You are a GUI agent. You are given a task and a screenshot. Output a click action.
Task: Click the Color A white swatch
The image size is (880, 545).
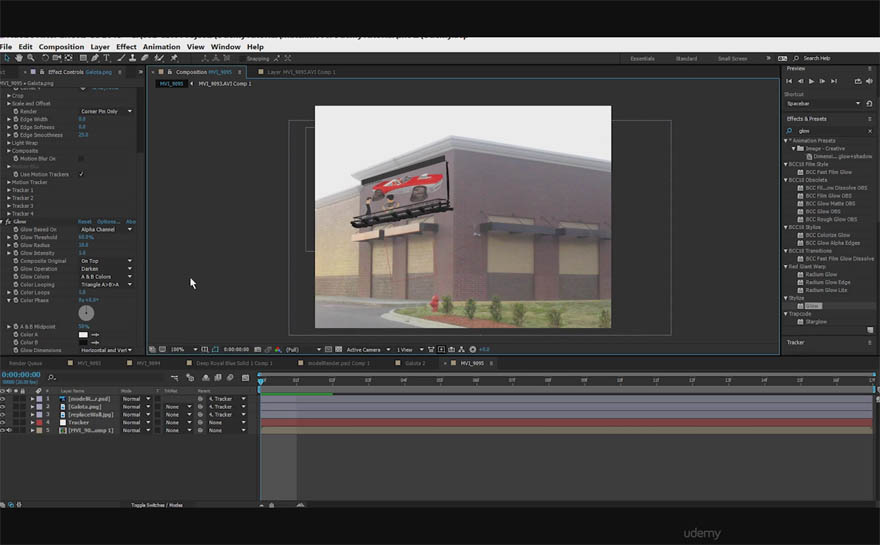tap(83, 335)
